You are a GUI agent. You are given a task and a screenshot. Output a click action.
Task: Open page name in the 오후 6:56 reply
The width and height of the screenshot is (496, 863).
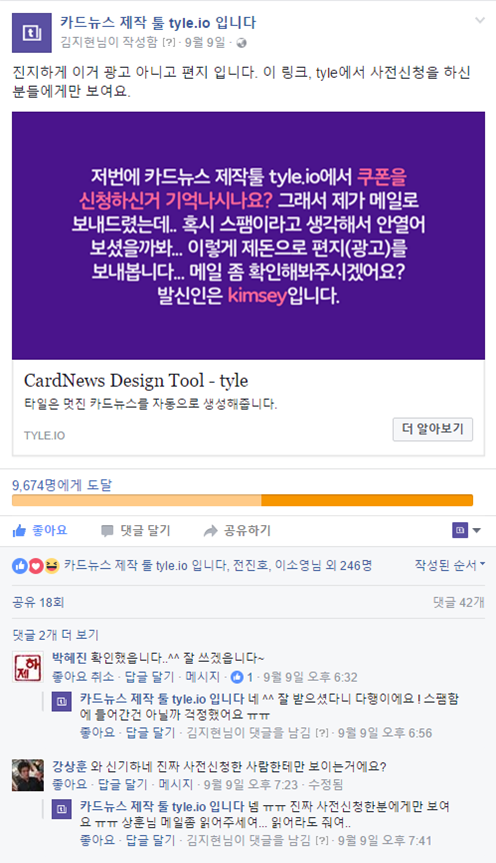click(162, 699)
